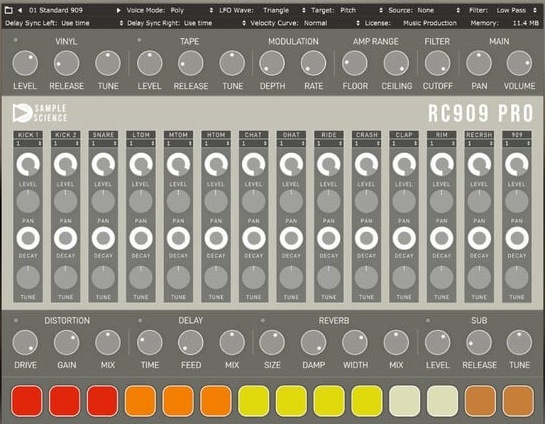The image size is (545, 424).
Task: Trigger the first orange drum pad
Action: [140, 401]
